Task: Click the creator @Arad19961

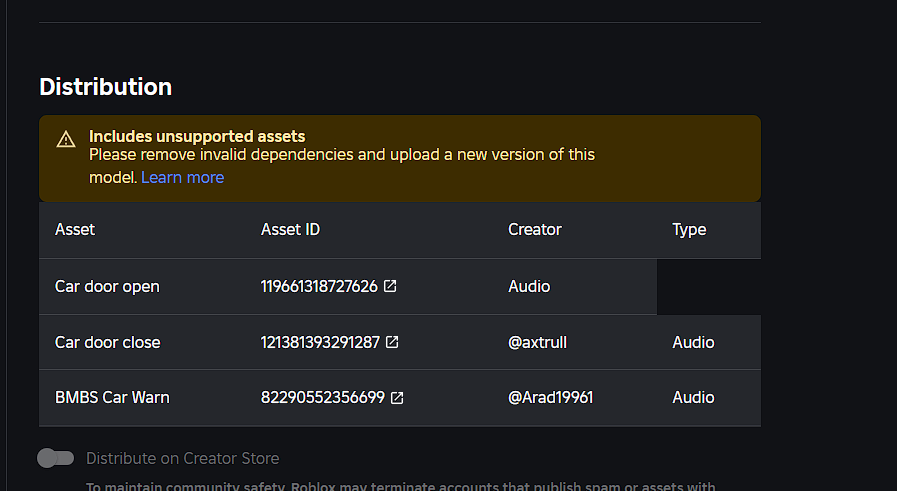Action: click(550, 398)
